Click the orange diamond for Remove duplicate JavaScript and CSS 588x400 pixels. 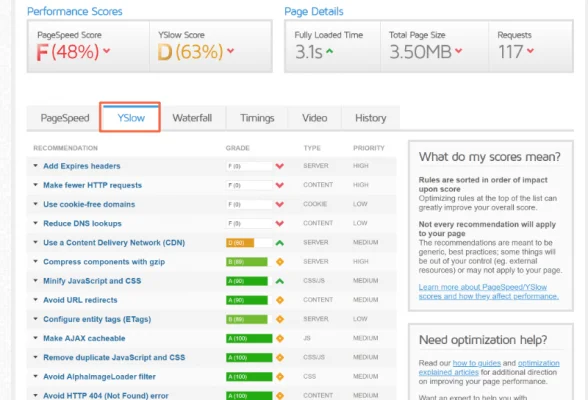280,357
